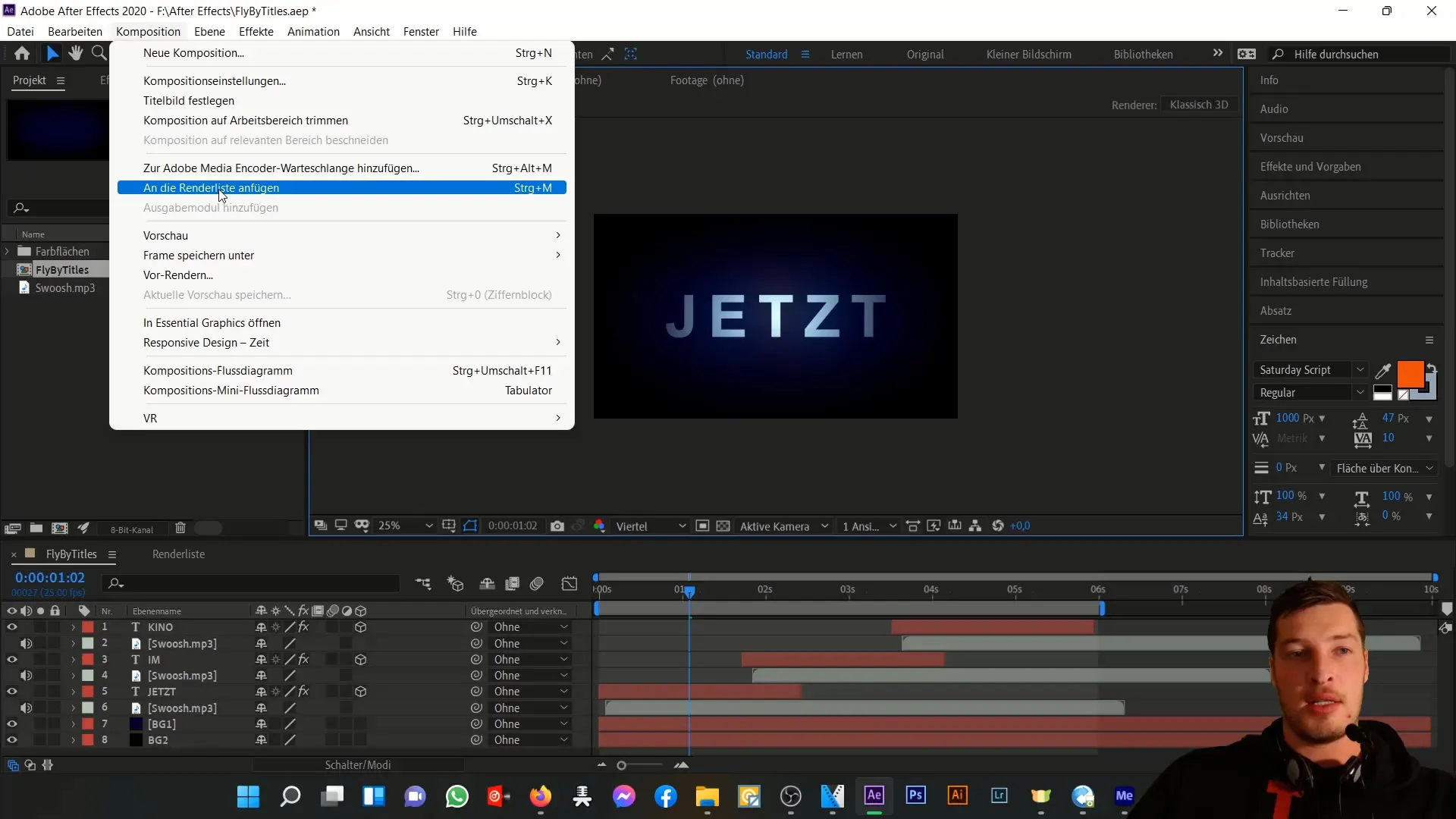Image resolution: width=1456 pixels, height=819 pixels.
Task: Click the Windows Start button
Action: click(x=248, y=796)
